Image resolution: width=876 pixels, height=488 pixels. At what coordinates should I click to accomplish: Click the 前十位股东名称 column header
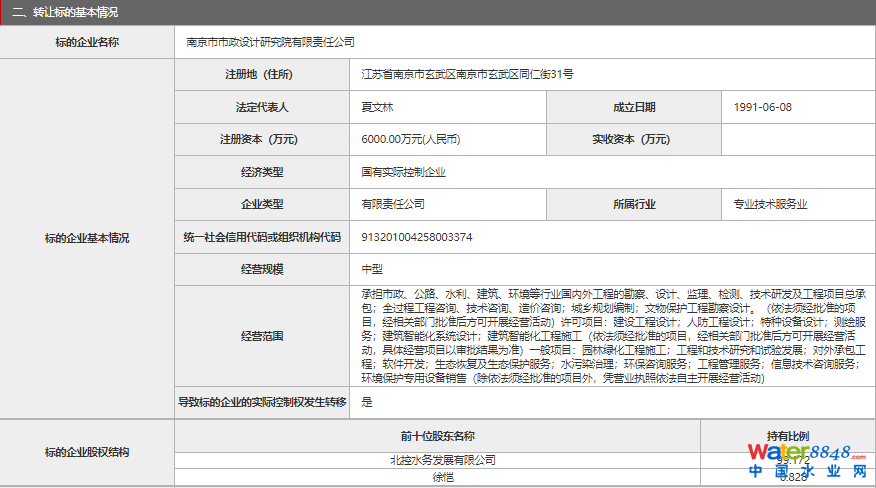coord(437,436)
